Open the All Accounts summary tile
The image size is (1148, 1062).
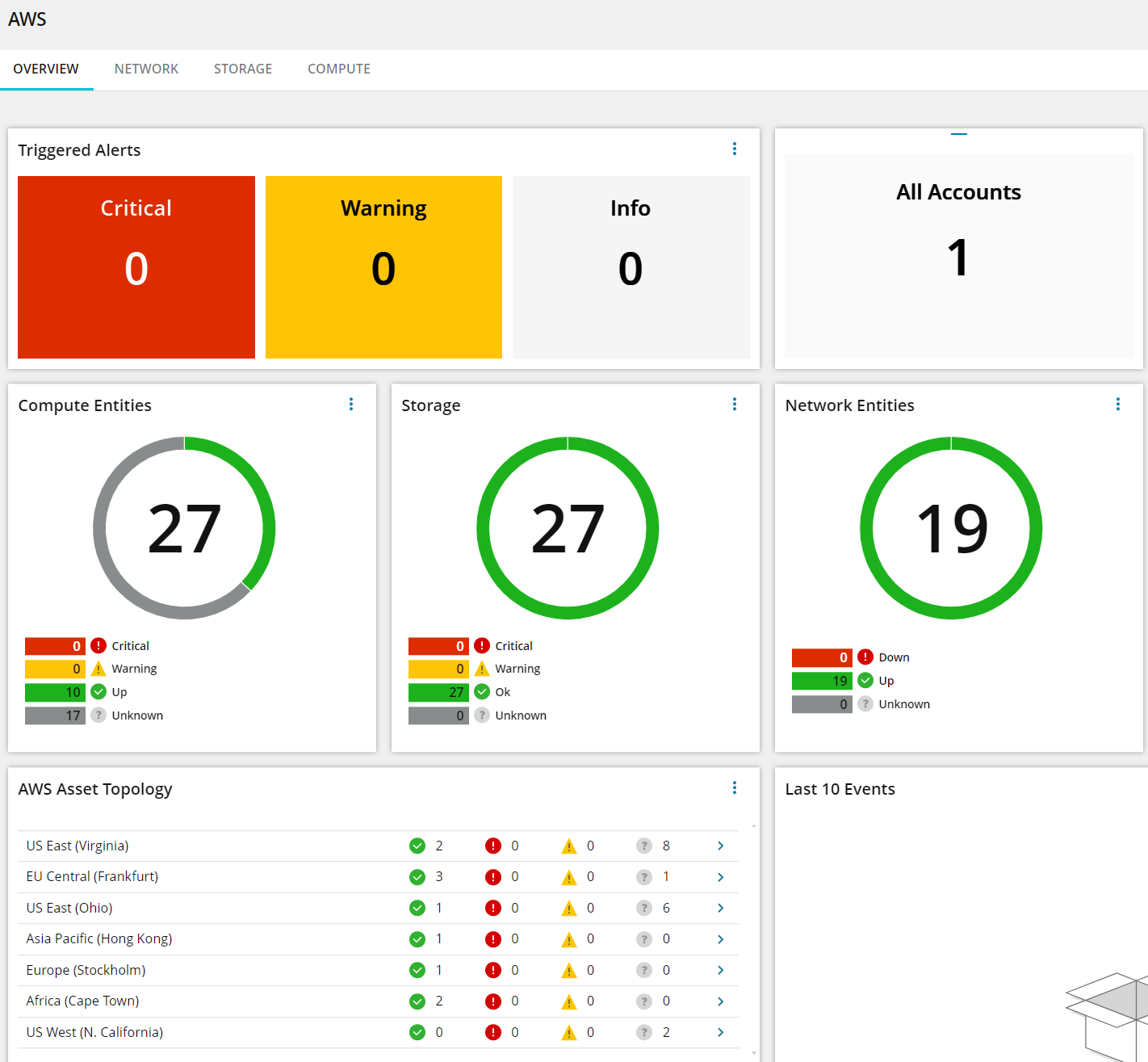959,255
